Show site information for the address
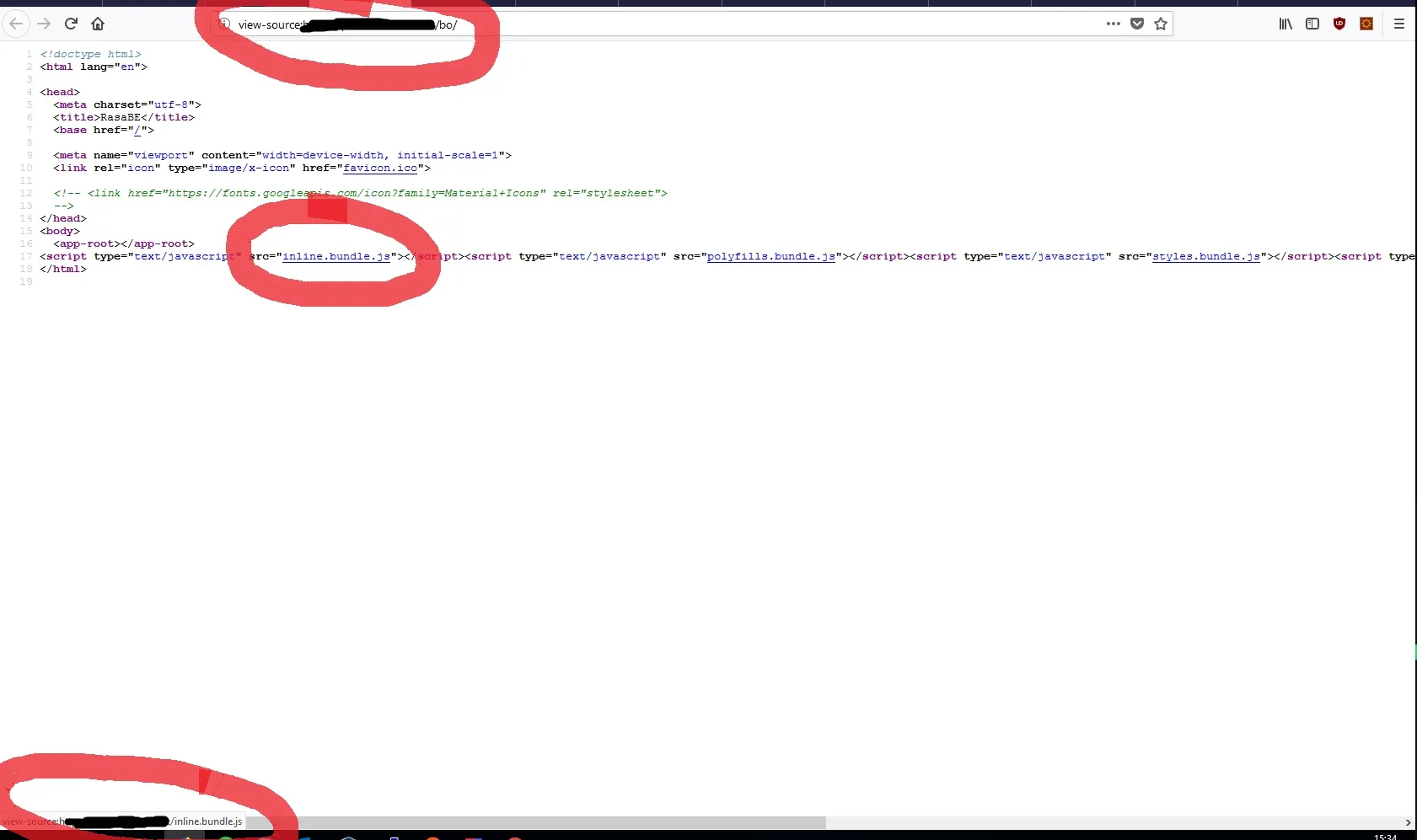This screenshot has height=840, width=1417. [x=224, y=24]
